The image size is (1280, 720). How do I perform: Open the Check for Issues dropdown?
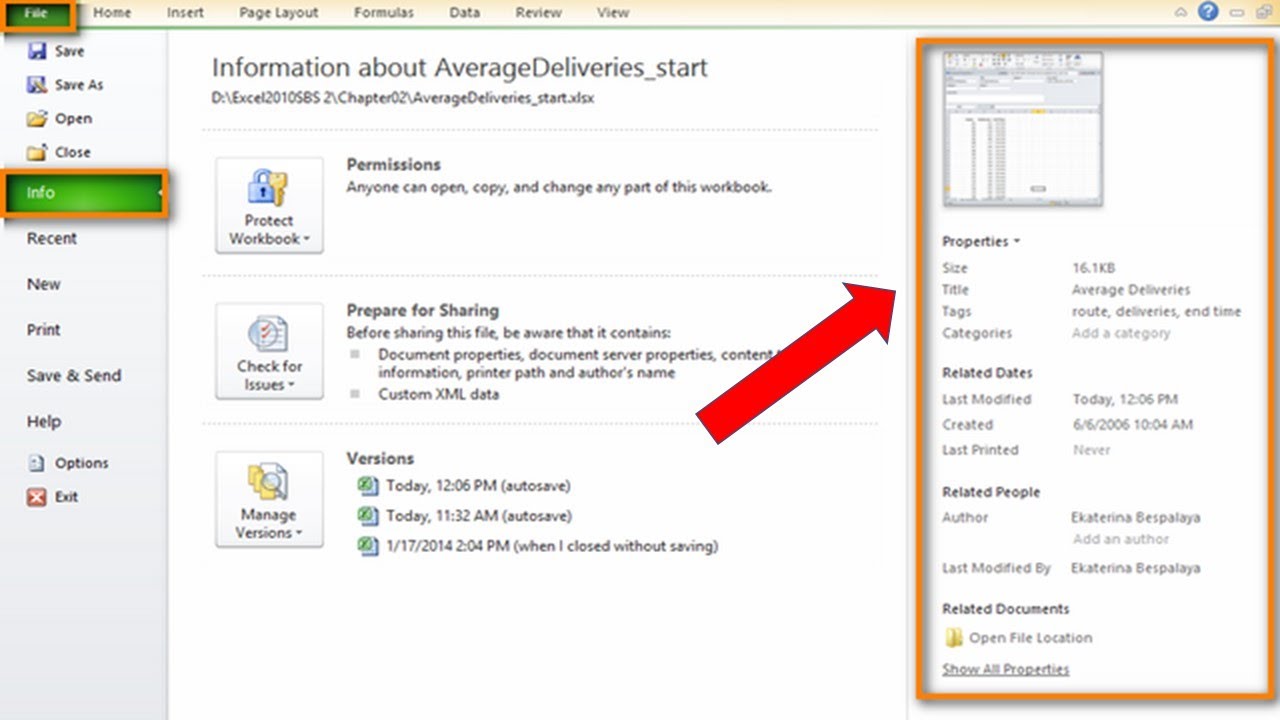(x=269, y=352)
